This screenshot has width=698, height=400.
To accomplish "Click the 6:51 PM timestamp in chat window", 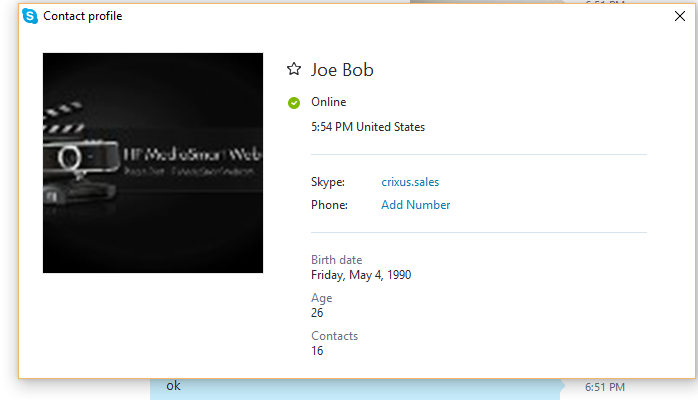I will click(x=605, y=387).
